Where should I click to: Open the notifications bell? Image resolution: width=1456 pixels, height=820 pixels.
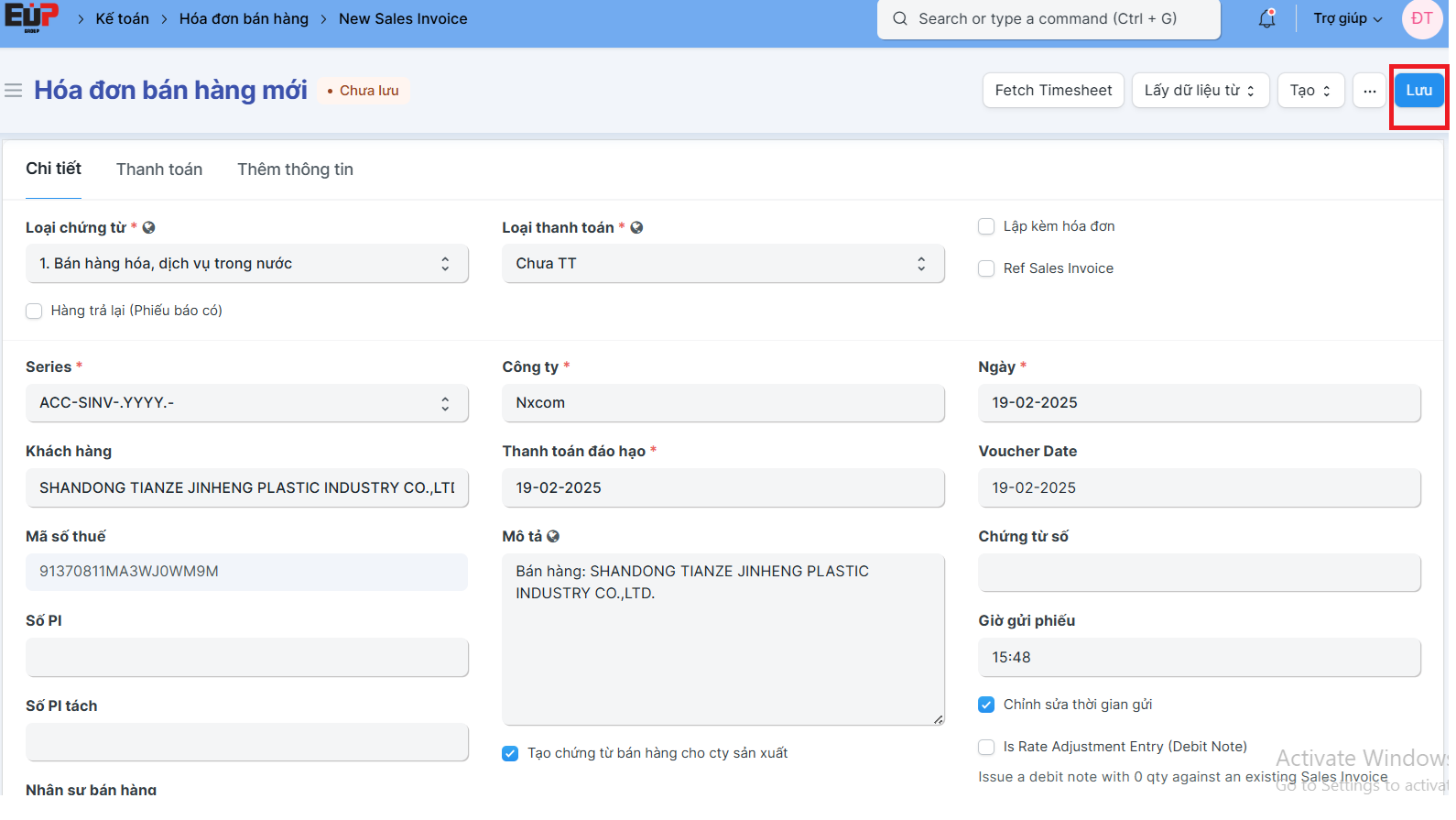click(x=1266, y=18)
